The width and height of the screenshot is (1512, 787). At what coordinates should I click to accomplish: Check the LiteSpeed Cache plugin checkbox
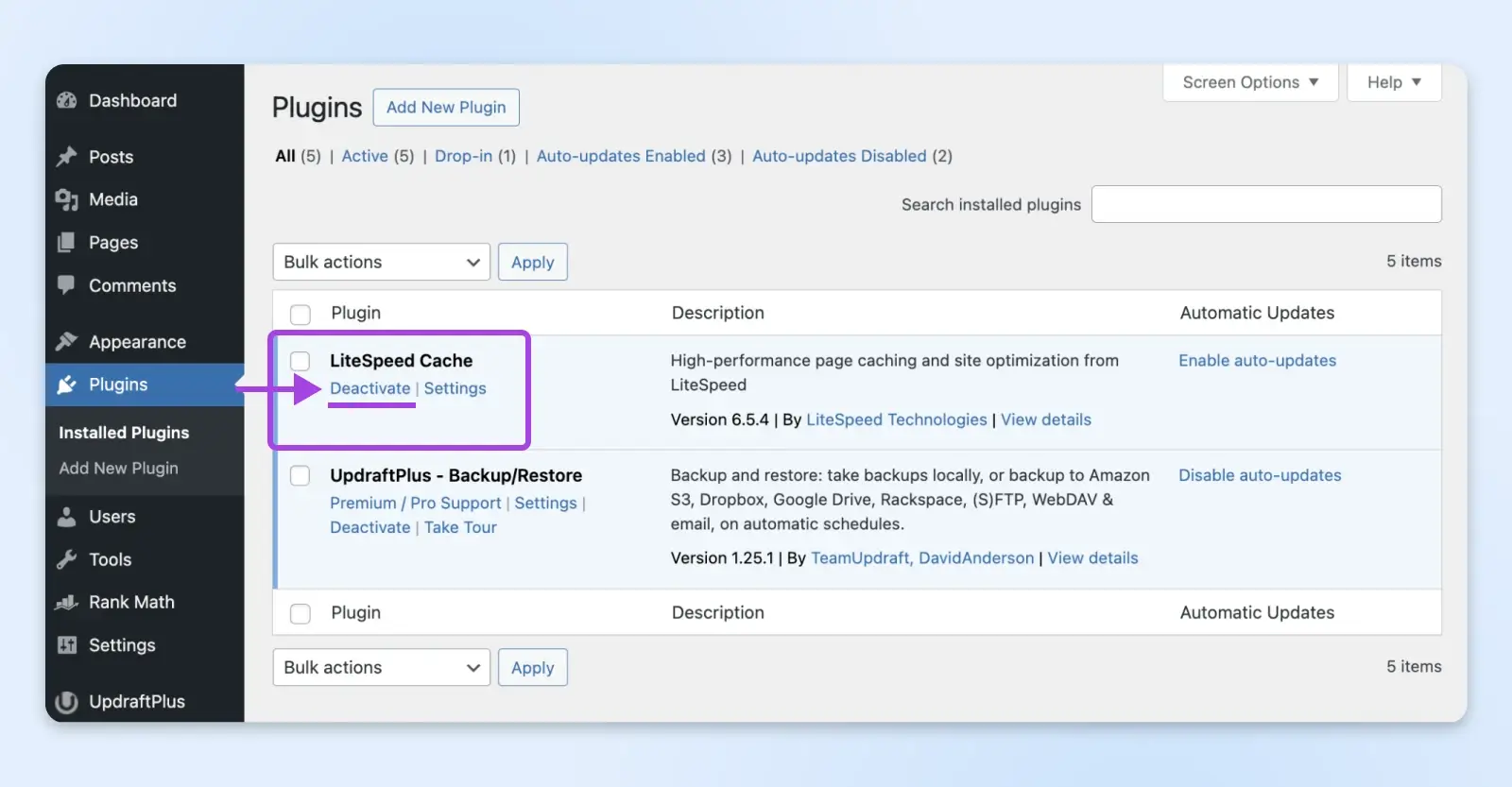pos(301,361)
